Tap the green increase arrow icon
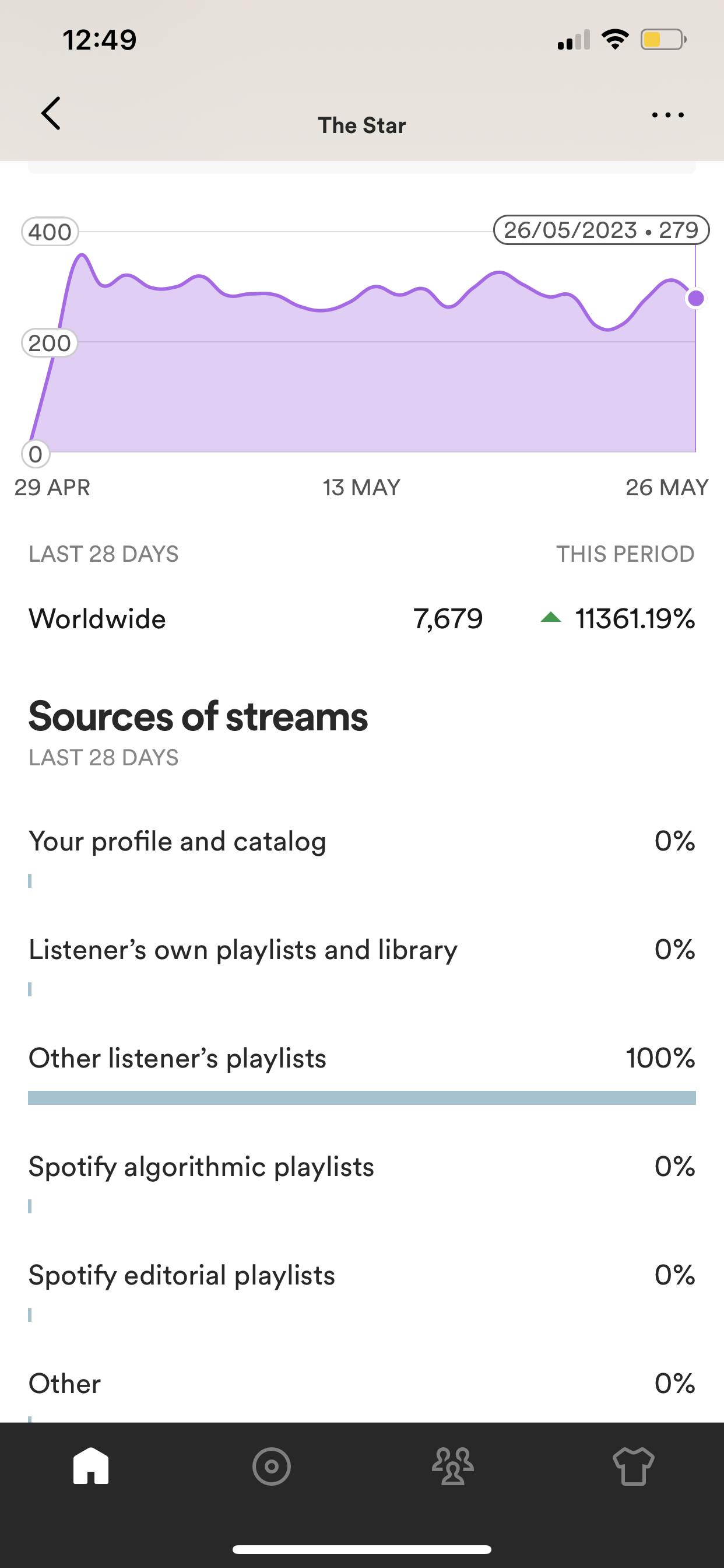 (x=551, y=618)
